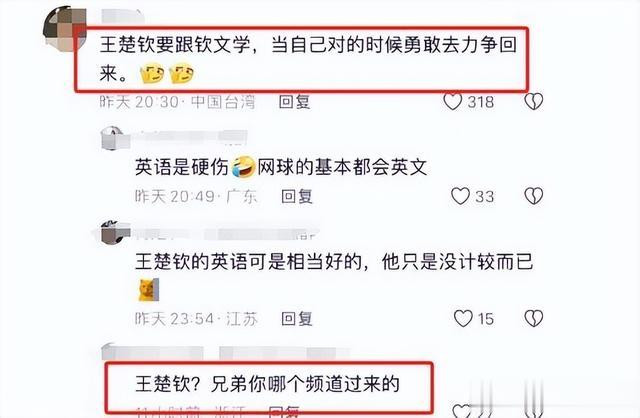Select the comment text 王楚钦要跟钦文学

(174, 45)
